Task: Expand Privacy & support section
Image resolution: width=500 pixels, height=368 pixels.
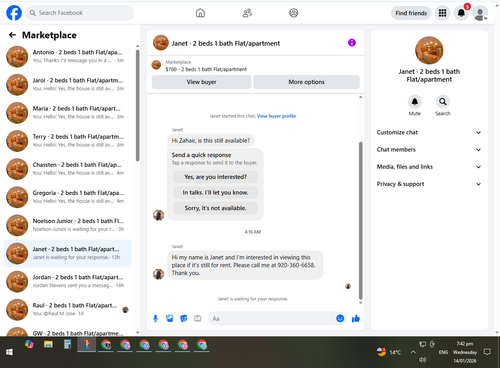Action: (x=429, y=184)
